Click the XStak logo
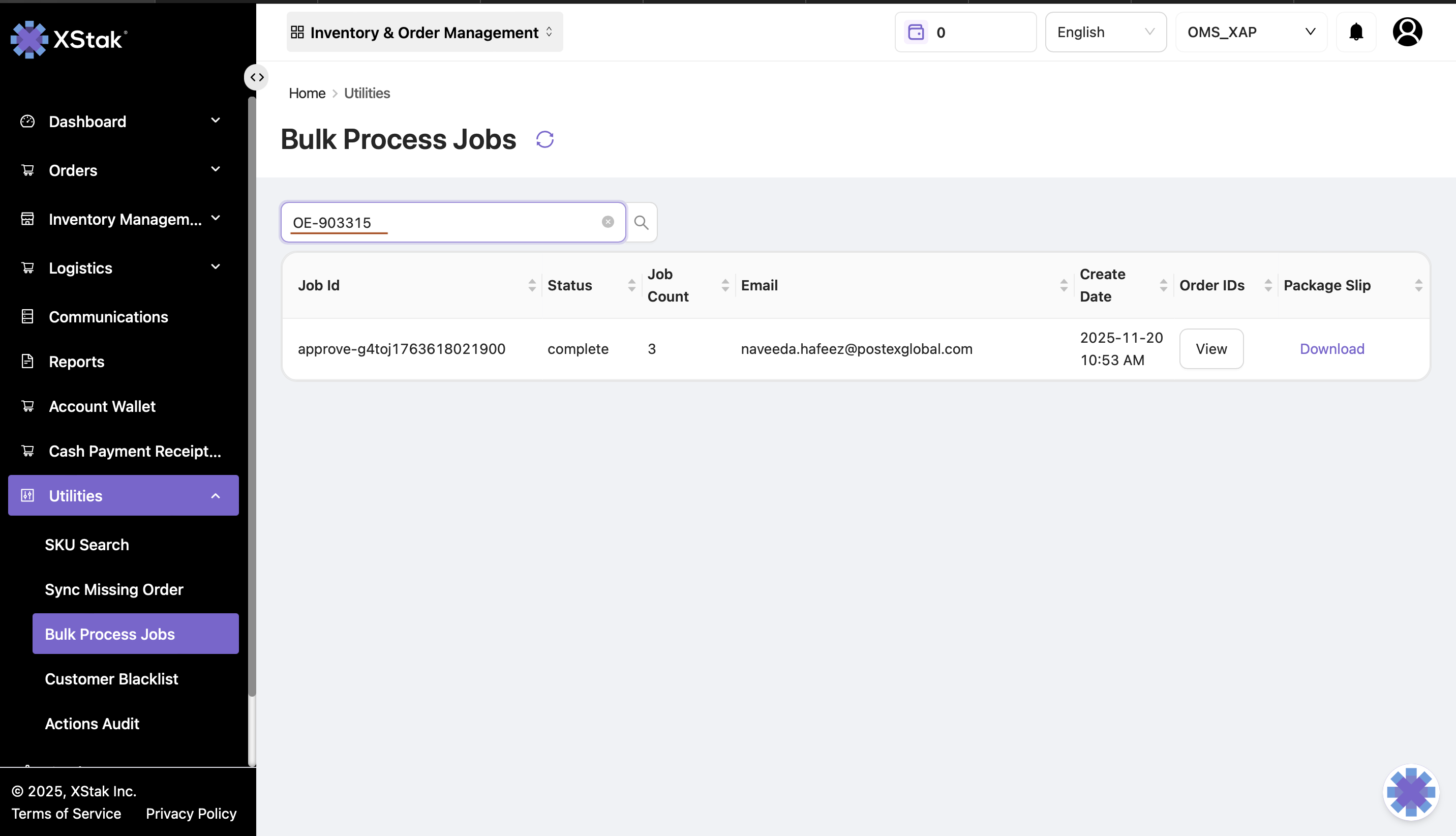The image size is (1456, 836). (x=69, y=40)
